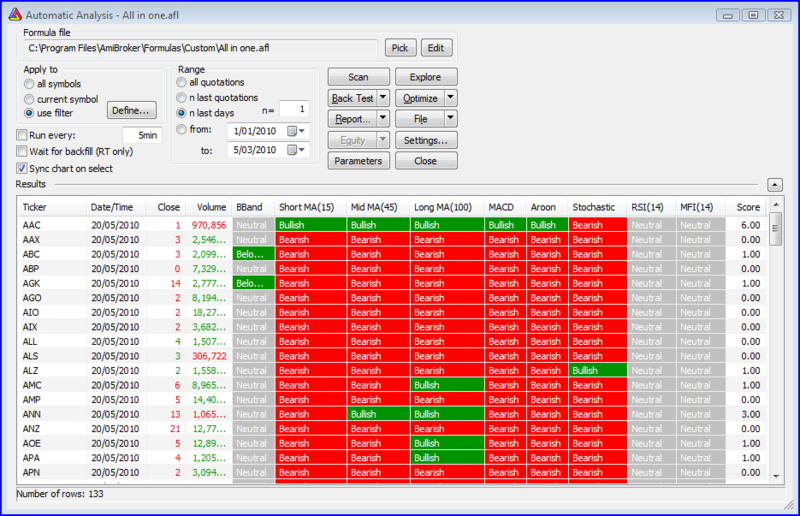Screen dimensions: 800x516
Task: Sort results by the Short MA(15) column header
Action: [311, 207]
